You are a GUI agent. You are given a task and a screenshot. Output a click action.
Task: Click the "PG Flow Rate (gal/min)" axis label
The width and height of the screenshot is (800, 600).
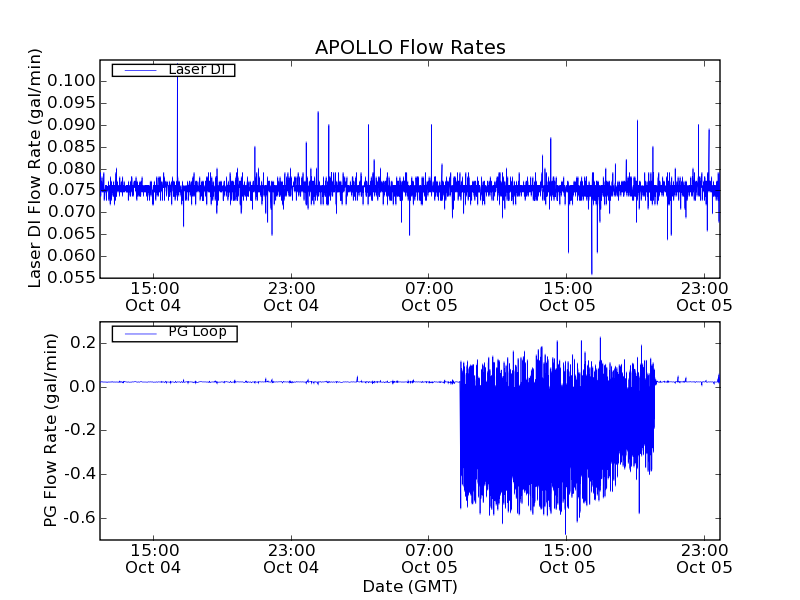[51, 430]
